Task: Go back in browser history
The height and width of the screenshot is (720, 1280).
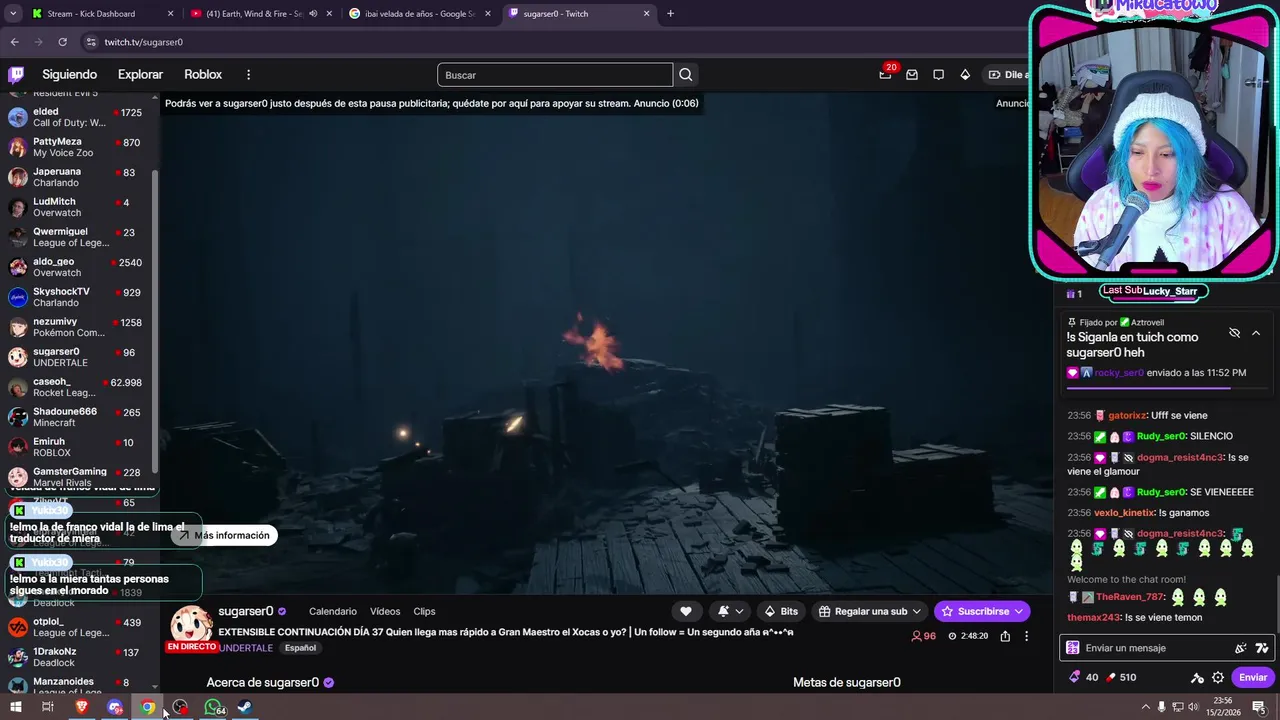Action: click(x=14, y=42)
